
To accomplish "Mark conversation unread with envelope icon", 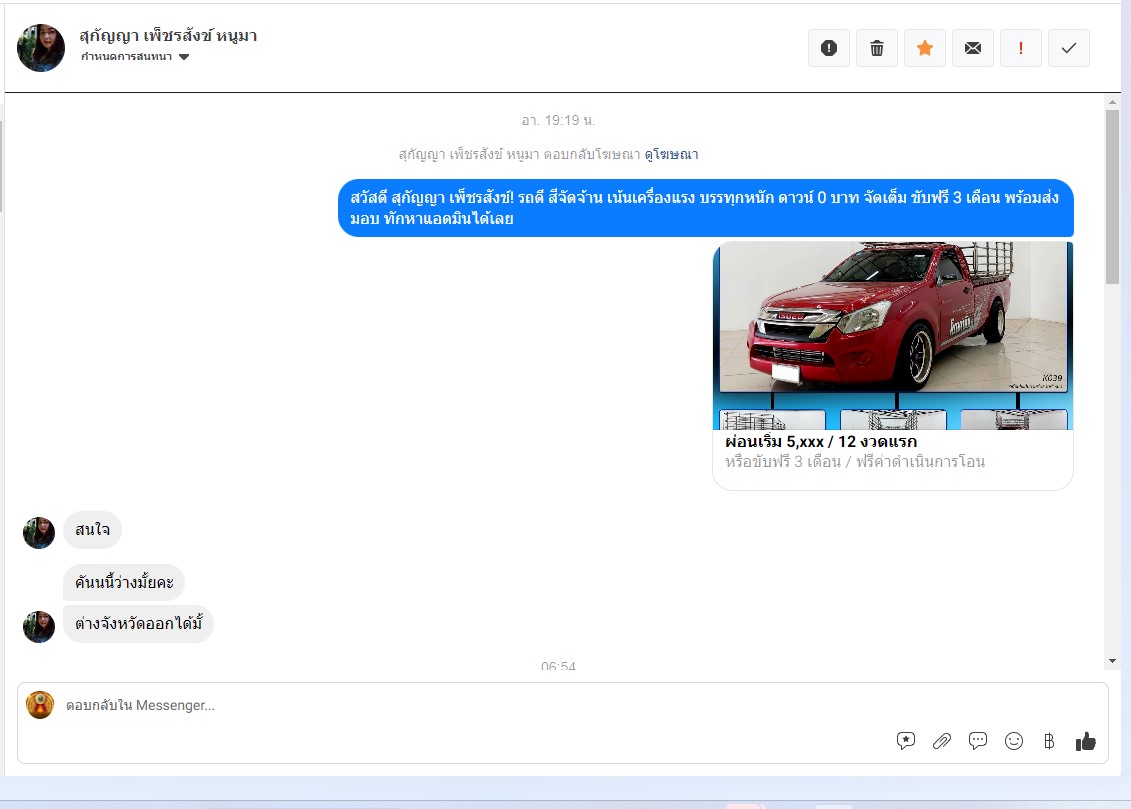I will pos(973,48).
